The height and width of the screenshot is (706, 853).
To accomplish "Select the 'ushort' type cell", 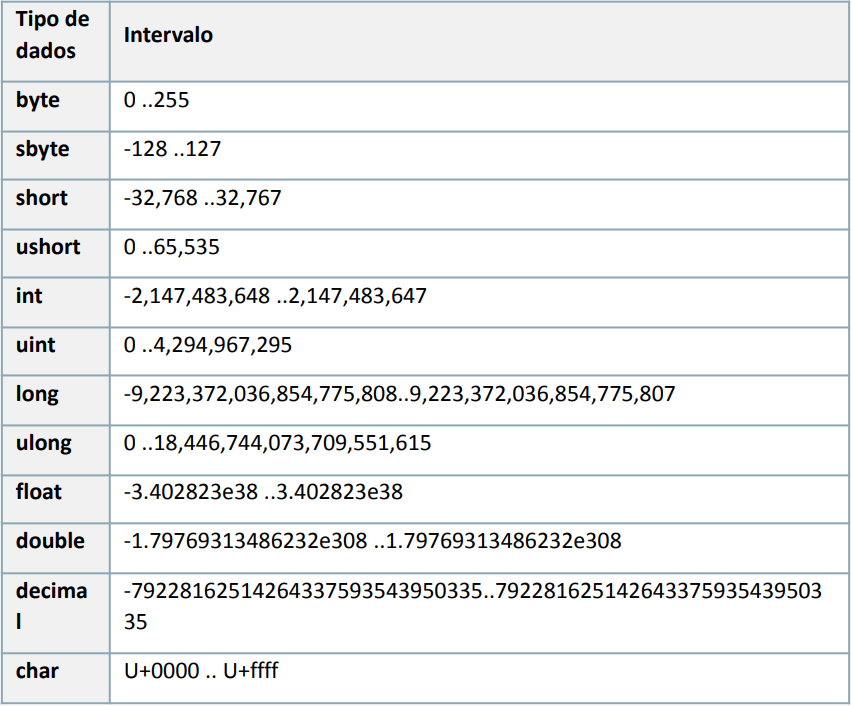I will pos(48,247).
